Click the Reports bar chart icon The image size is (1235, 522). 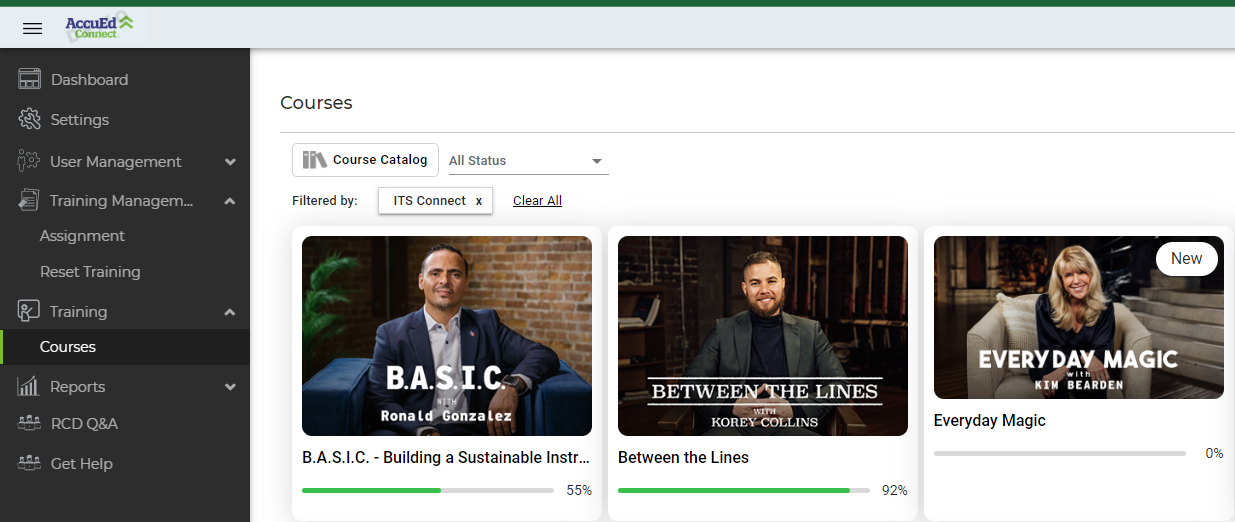29,387
